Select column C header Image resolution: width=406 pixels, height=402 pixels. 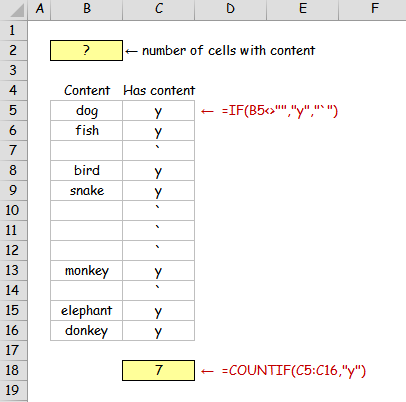pyautogui.click(x=159, y=9)
